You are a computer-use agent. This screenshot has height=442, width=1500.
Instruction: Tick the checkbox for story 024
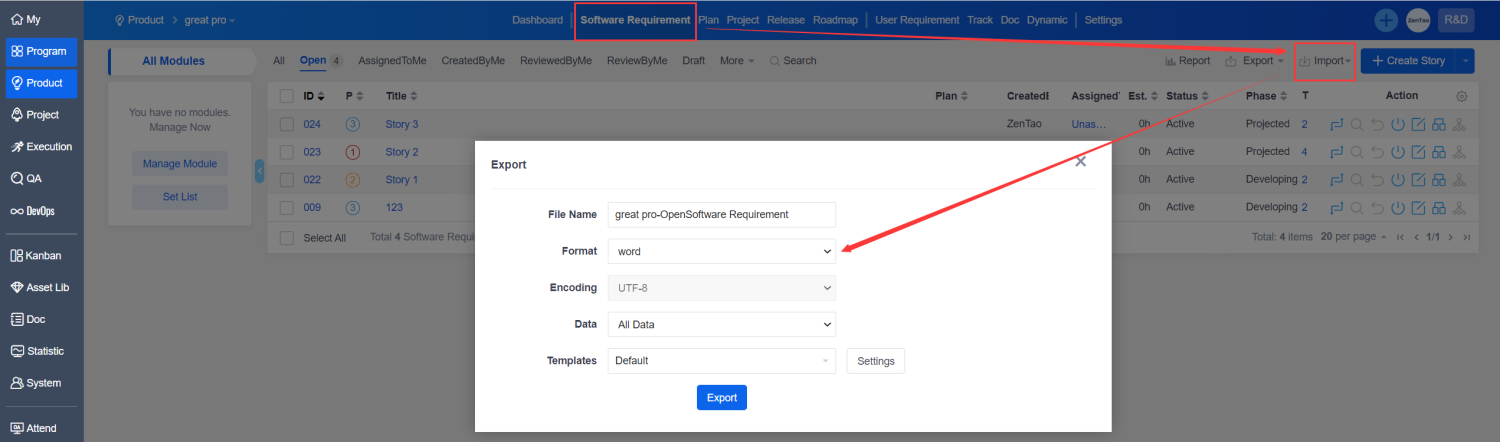coord(287,124)
